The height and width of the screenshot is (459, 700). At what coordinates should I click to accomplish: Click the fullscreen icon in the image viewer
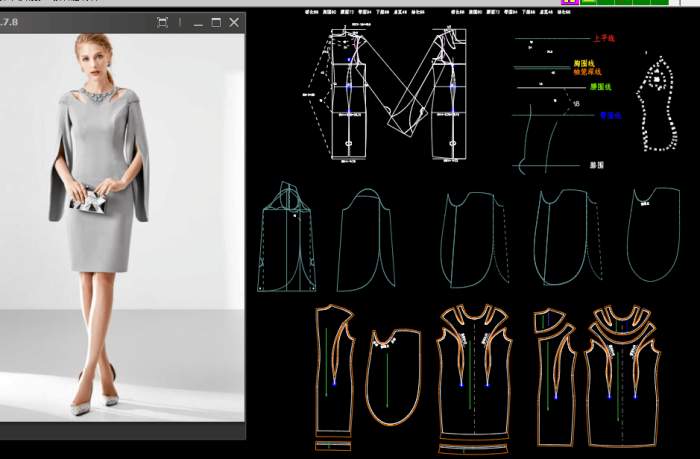163,21
